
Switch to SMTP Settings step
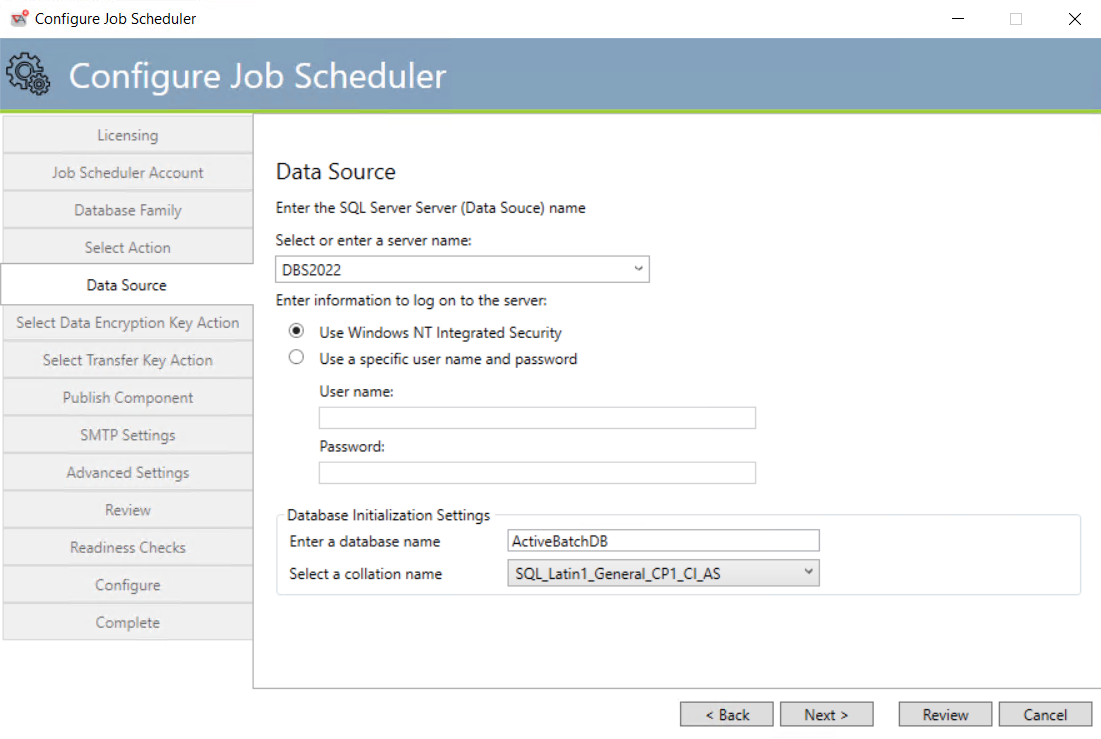(x=128, y=435)
